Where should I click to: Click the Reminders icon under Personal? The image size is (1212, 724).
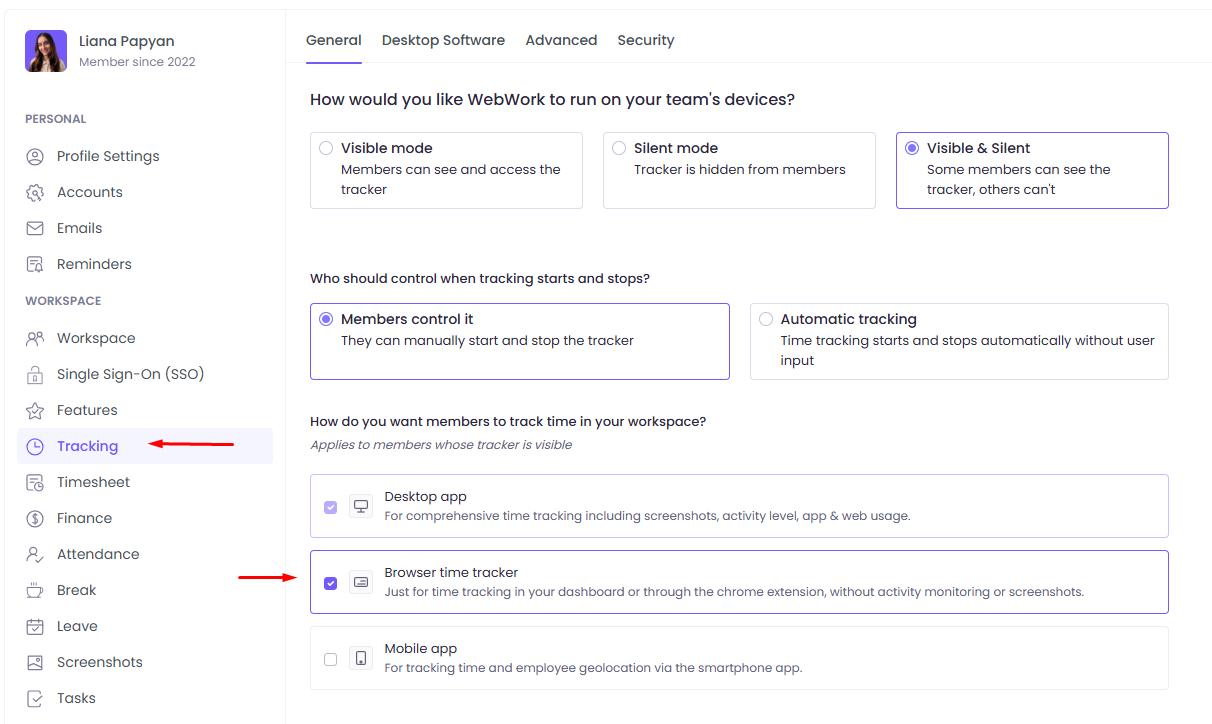tap(34, 263)
